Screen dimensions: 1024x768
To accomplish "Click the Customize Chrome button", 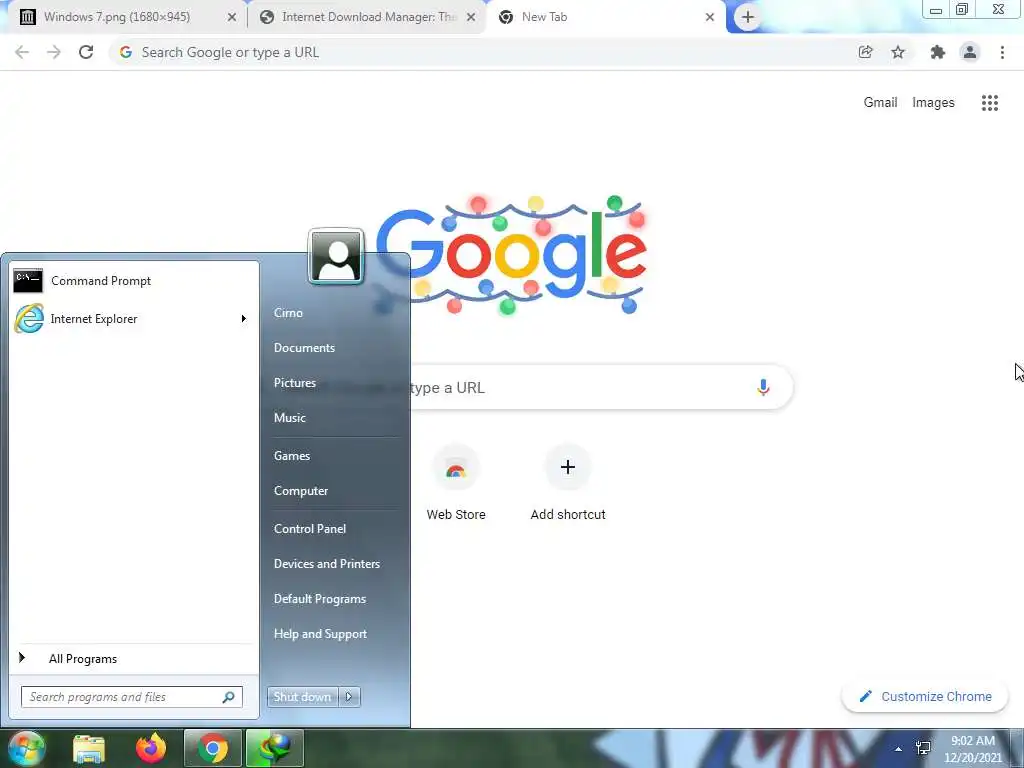I will 924,696.
